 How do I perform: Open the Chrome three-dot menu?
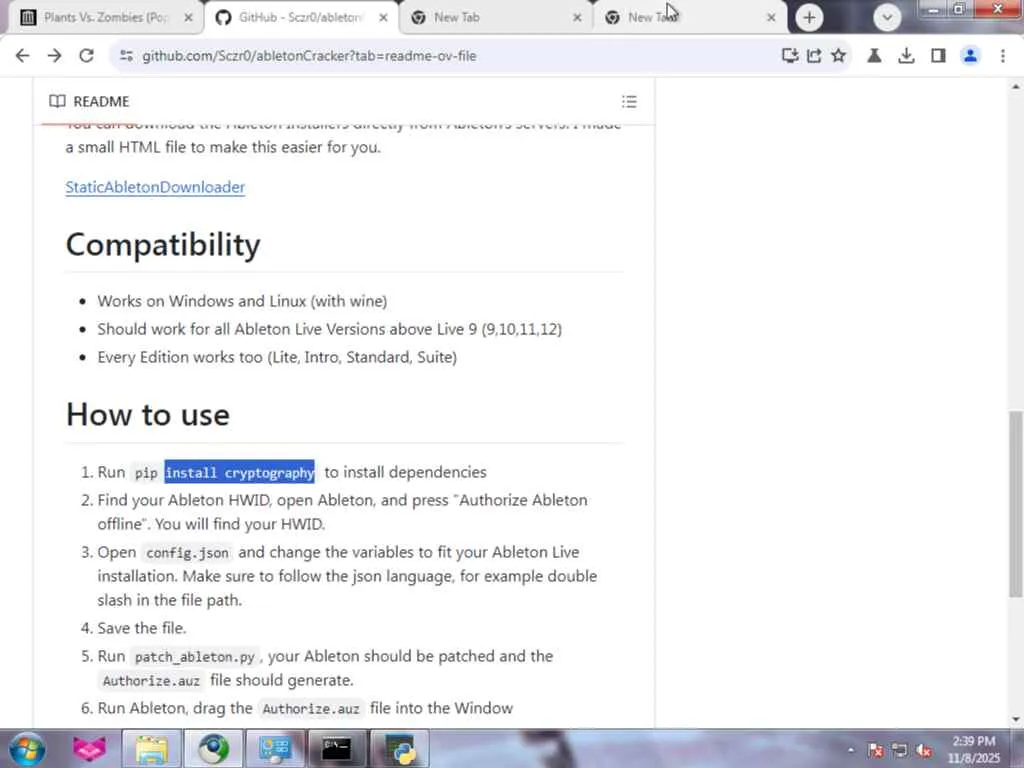pyautogui.click(x=1002, y=56)
